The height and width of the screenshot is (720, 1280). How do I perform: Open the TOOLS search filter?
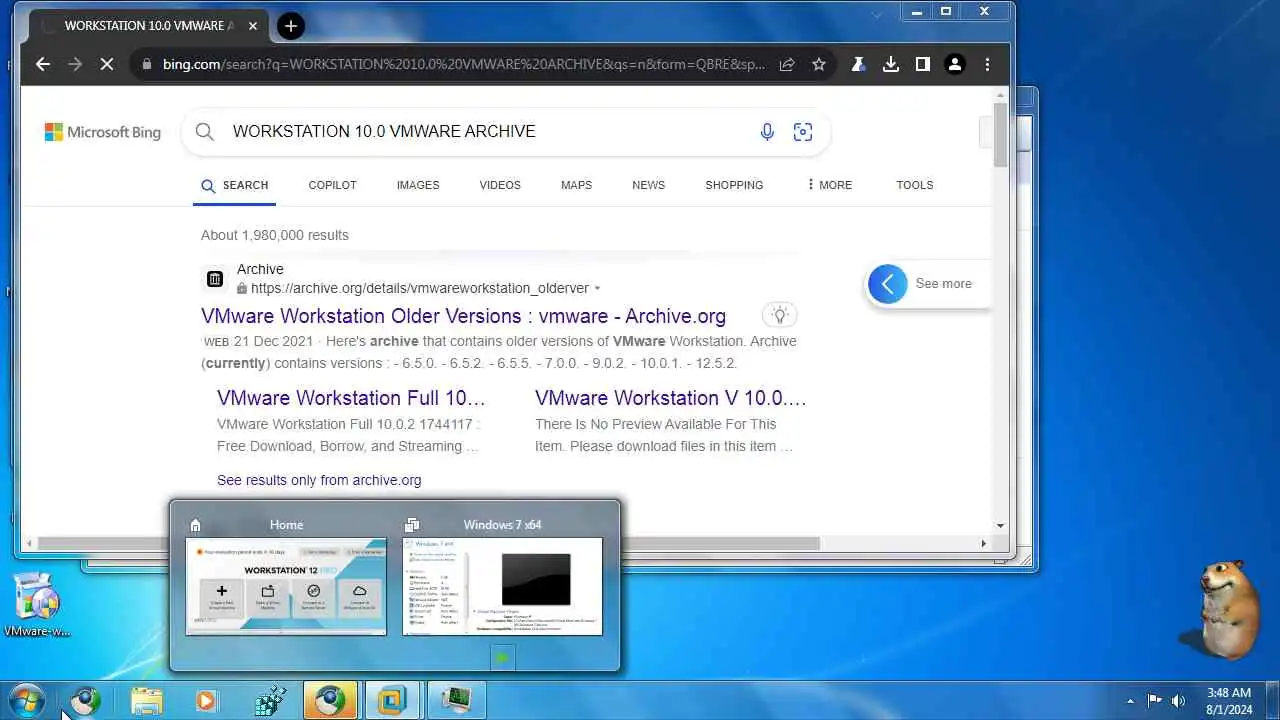(x=914, y=185)
